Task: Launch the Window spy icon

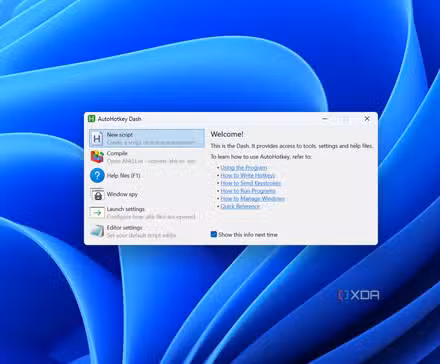Action: click(x=97, y=194)
